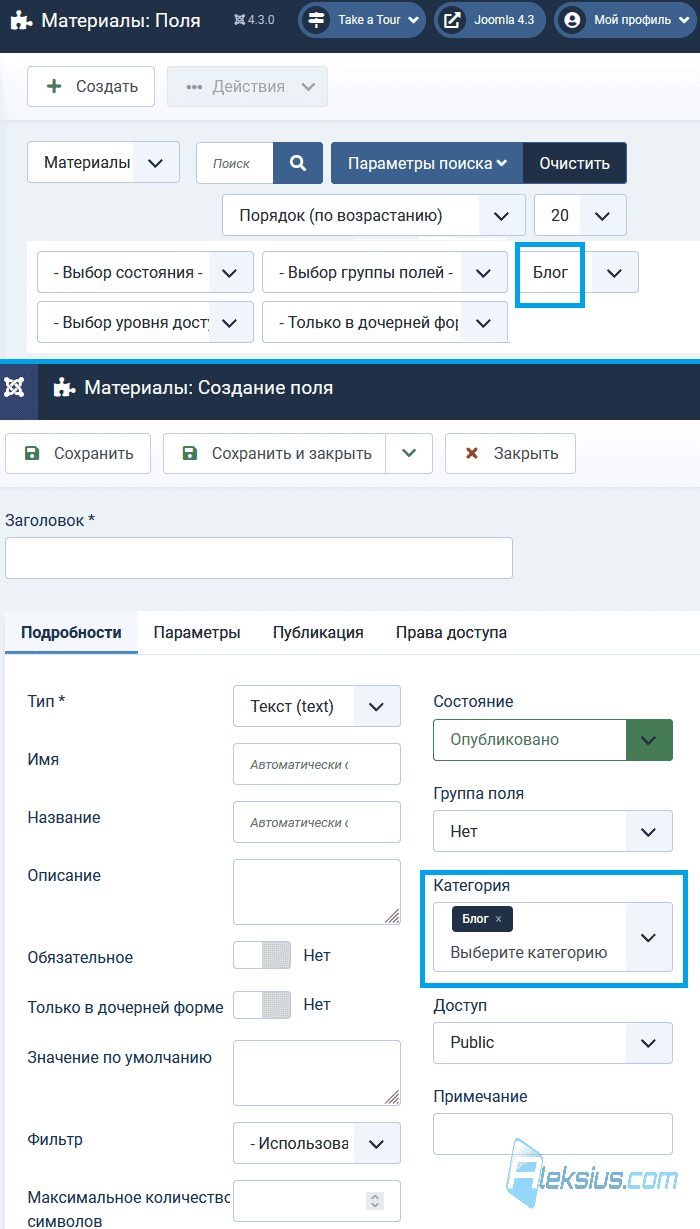This screenshot has height=1229, width=700.
Task: Click the puzzle icon beside Создание поля
Action: (x=64, y=387)
